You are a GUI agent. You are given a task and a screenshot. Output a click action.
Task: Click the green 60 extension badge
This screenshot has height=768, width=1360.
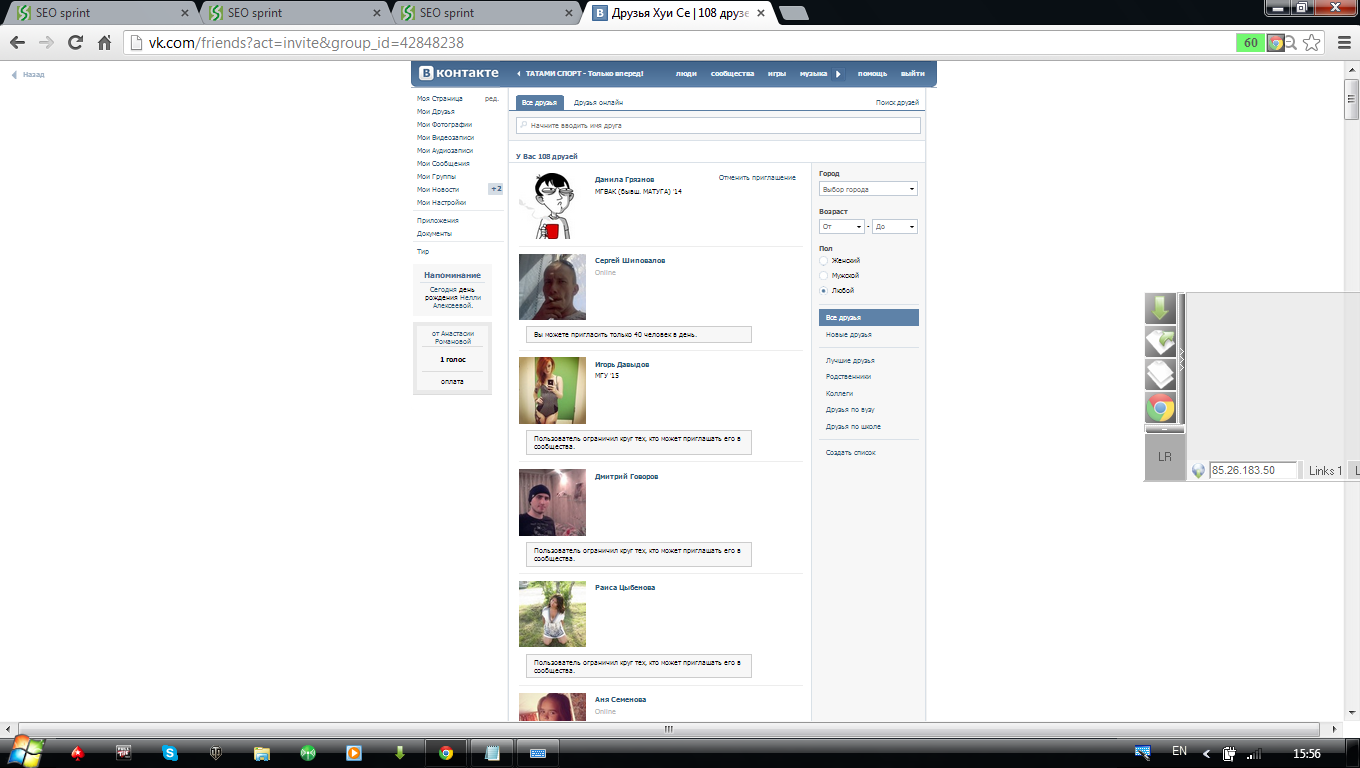click(1250, 43)
